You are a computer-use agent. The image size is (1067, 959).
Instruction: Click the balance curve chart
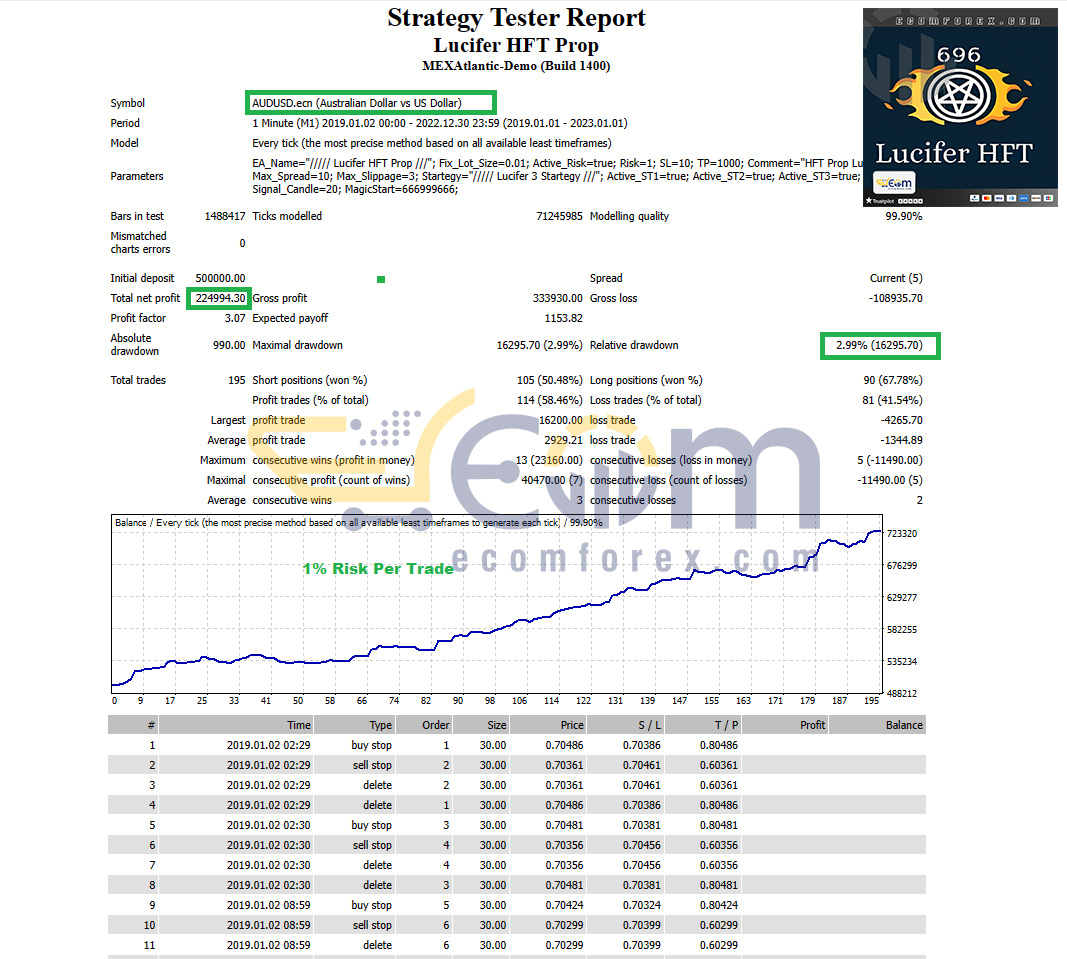click(x=497, y=604)
